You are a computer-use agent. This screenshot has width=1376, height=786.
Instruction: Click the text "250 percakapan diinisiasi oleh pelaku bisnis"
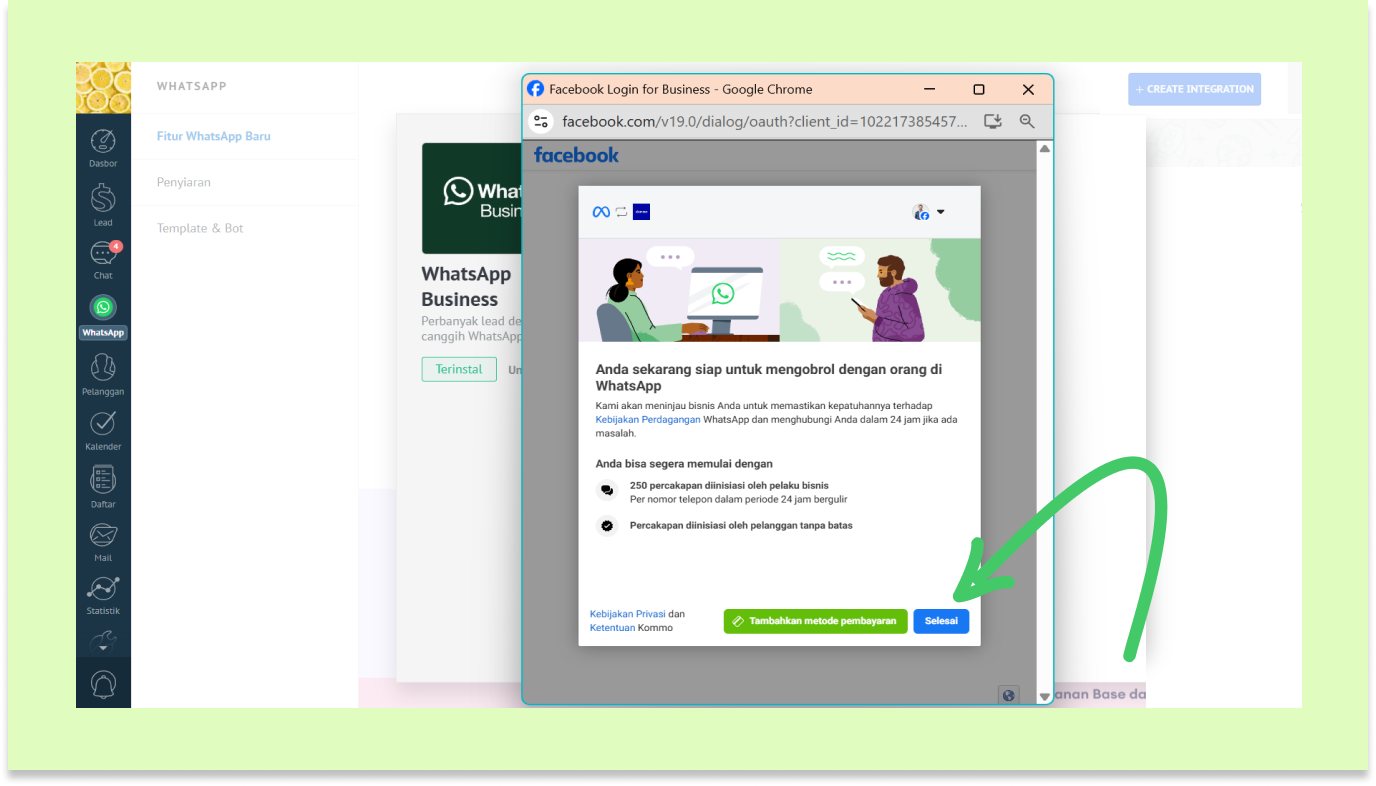click(729, 486)
